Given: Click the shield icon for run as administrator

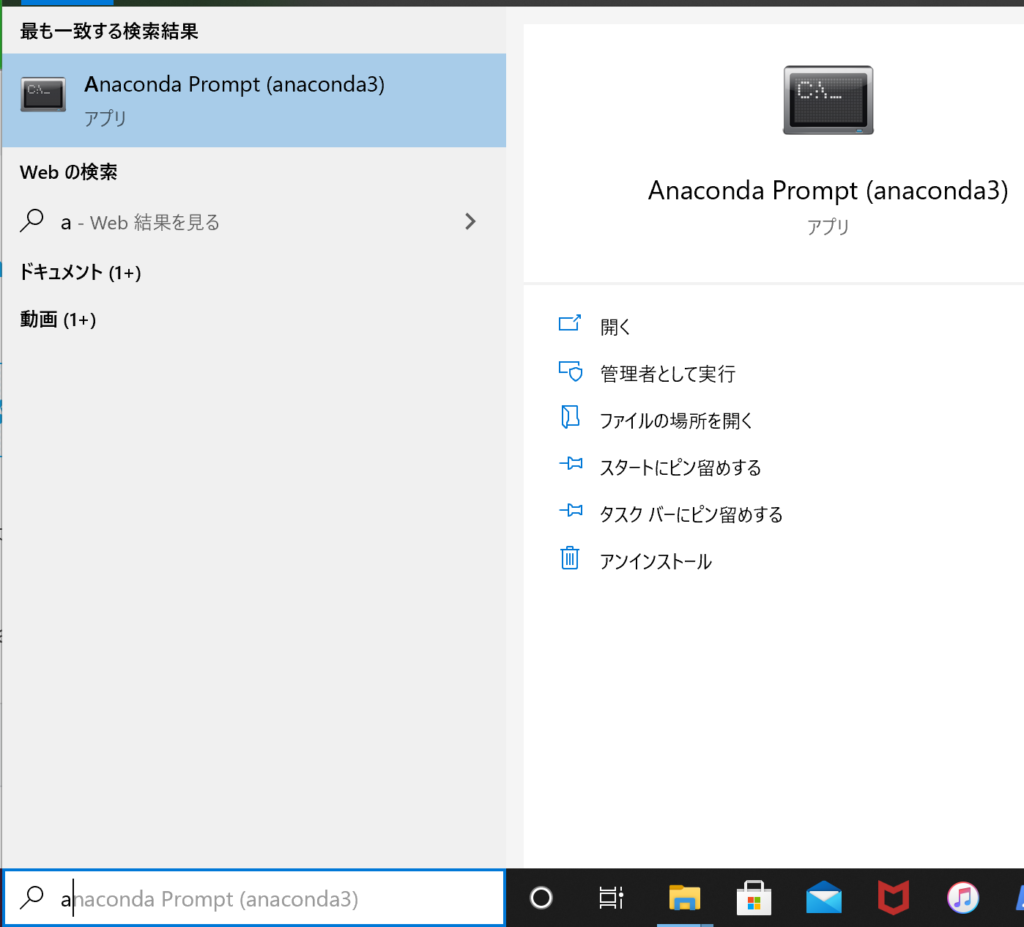Looking at the screenshot, I should tap(570, 370).
